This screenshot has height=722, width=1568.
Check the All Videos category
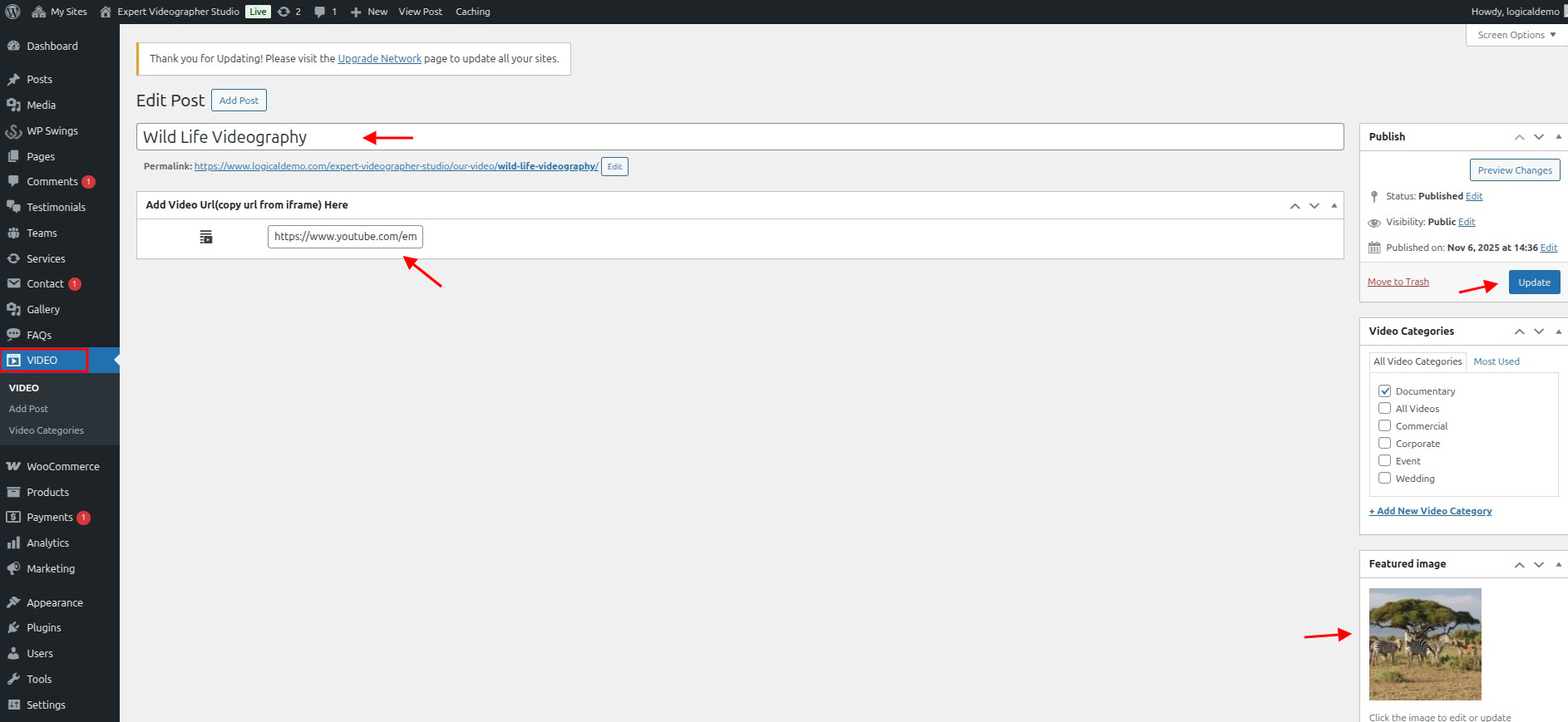[x=1384, y=408]
